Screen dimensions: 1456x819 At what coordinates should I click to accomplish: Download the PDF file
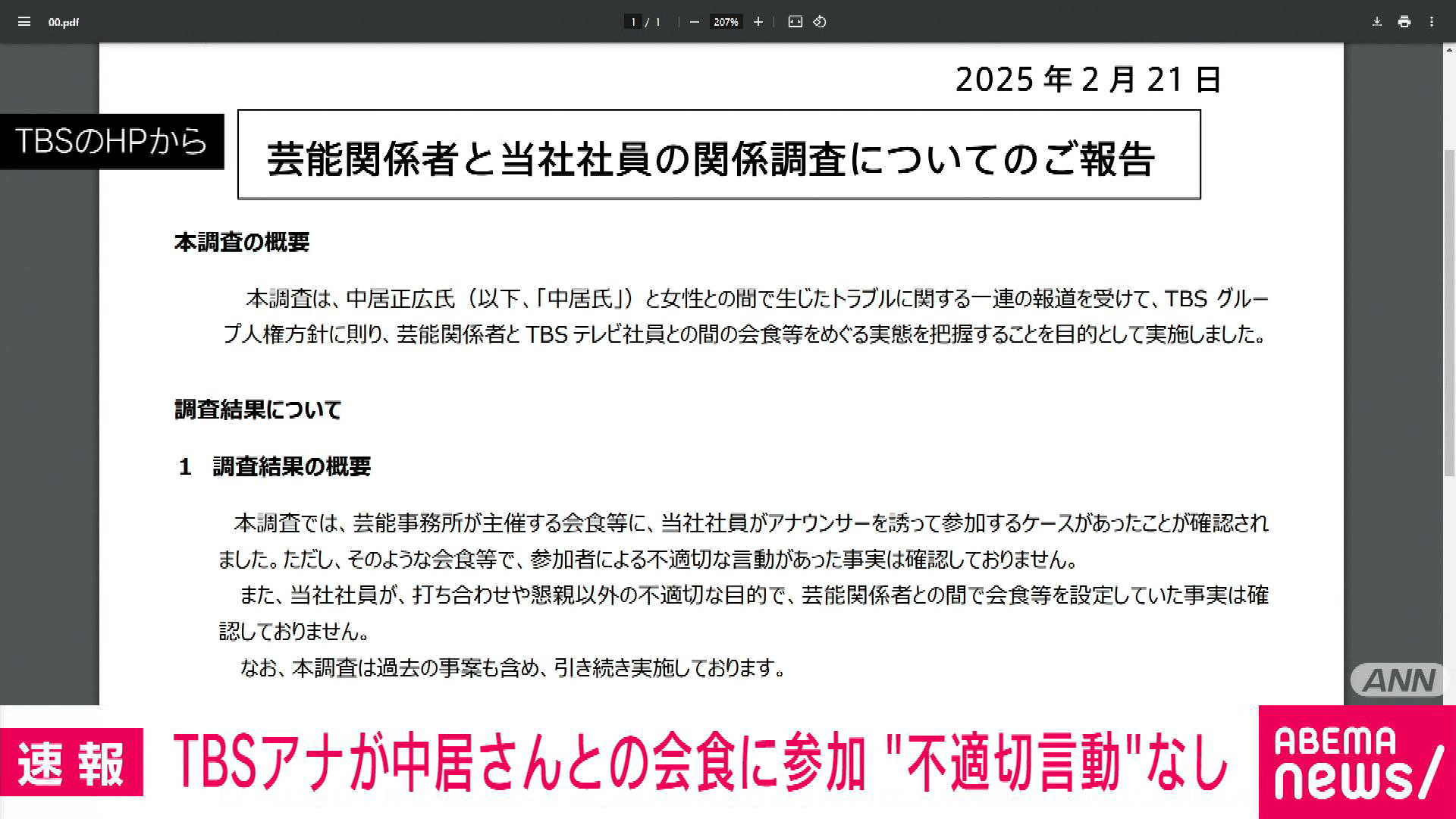tap(1376, 22)
